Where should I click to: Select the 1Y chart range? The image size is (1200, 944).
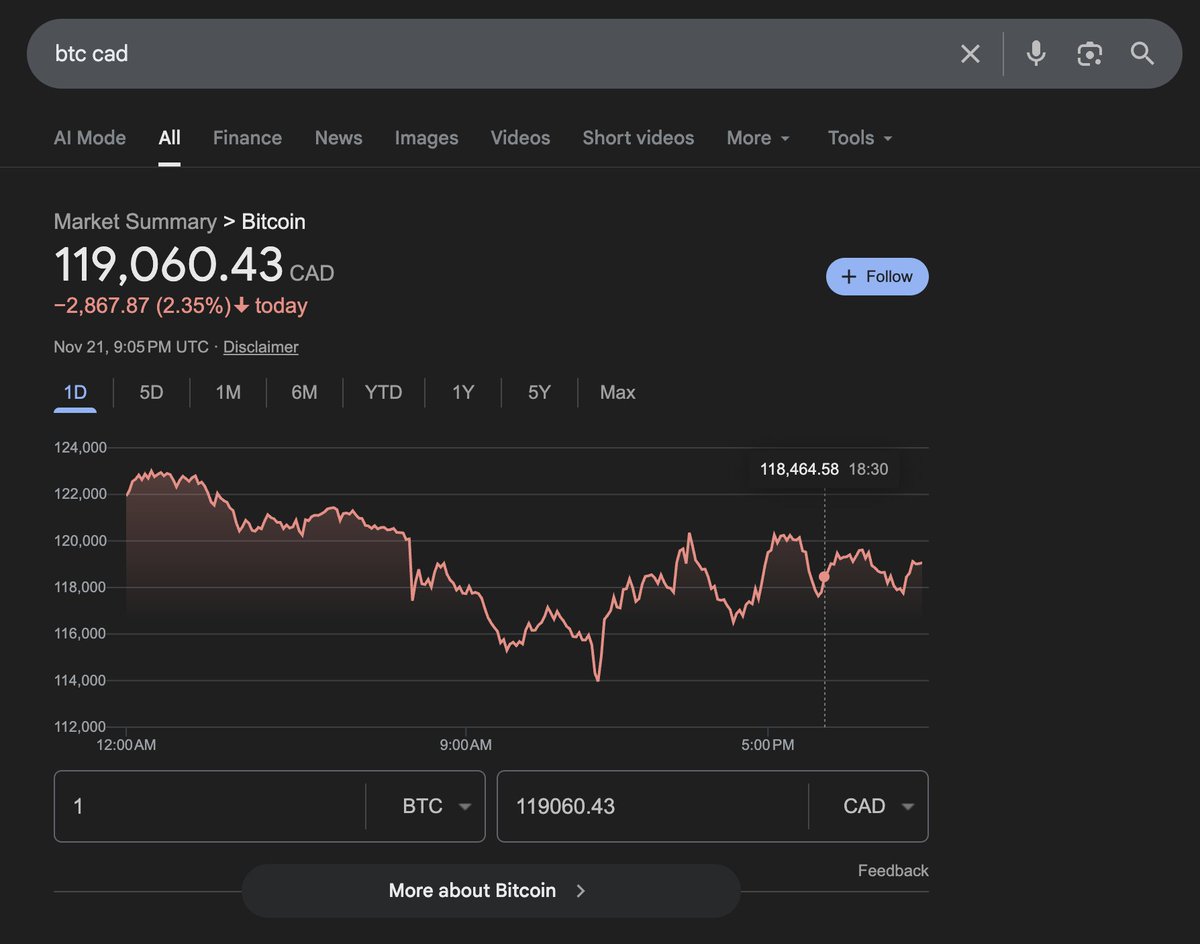tap(463, 393)
